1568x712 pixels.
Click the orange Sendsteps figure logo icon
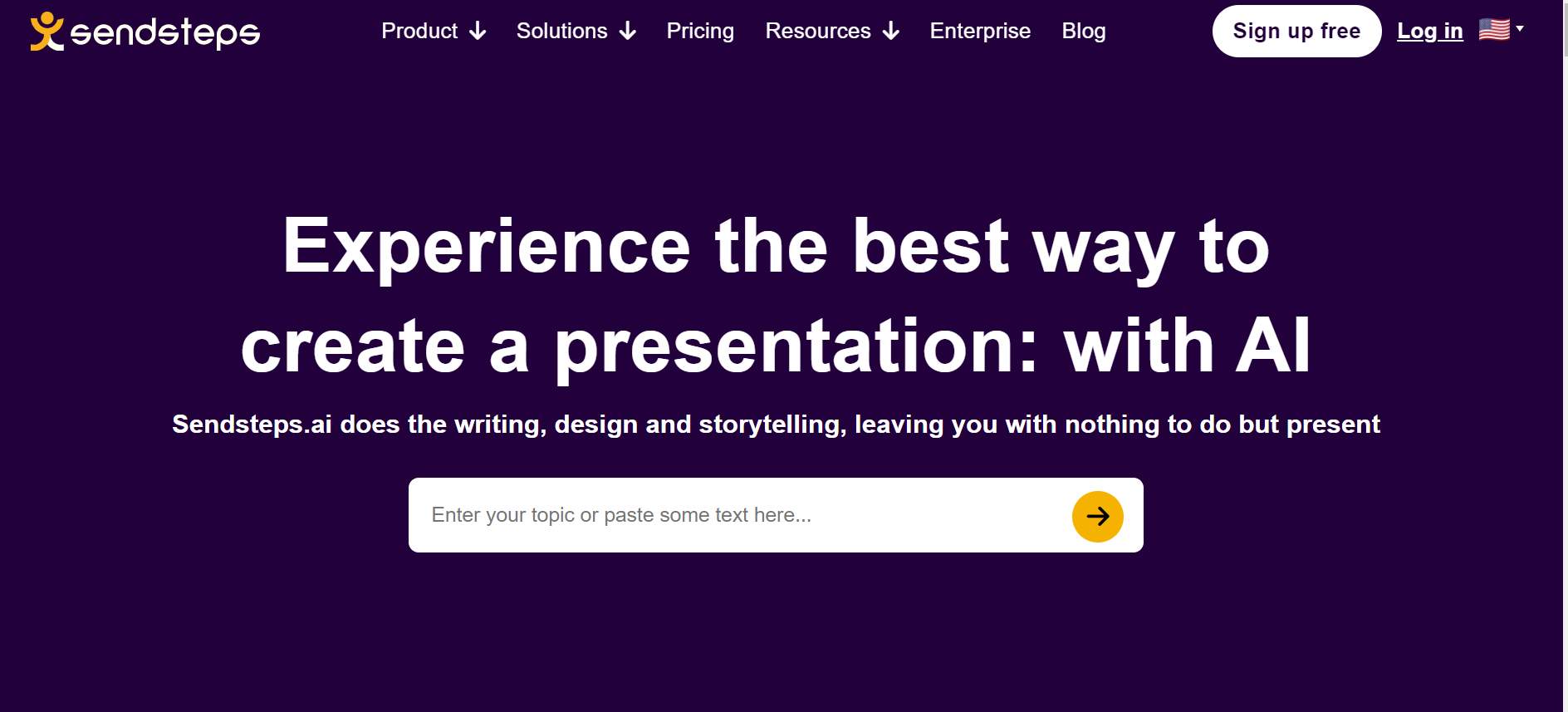47,31
